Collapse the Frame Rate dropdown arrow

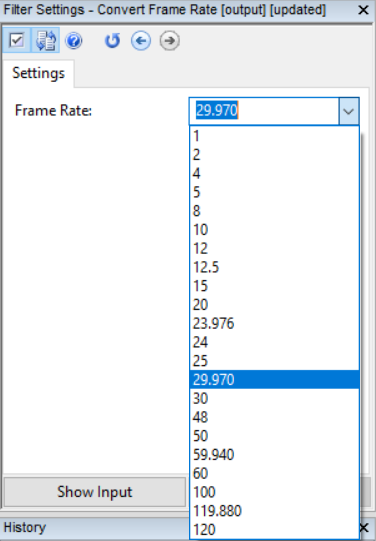click(x=349, y=111)
